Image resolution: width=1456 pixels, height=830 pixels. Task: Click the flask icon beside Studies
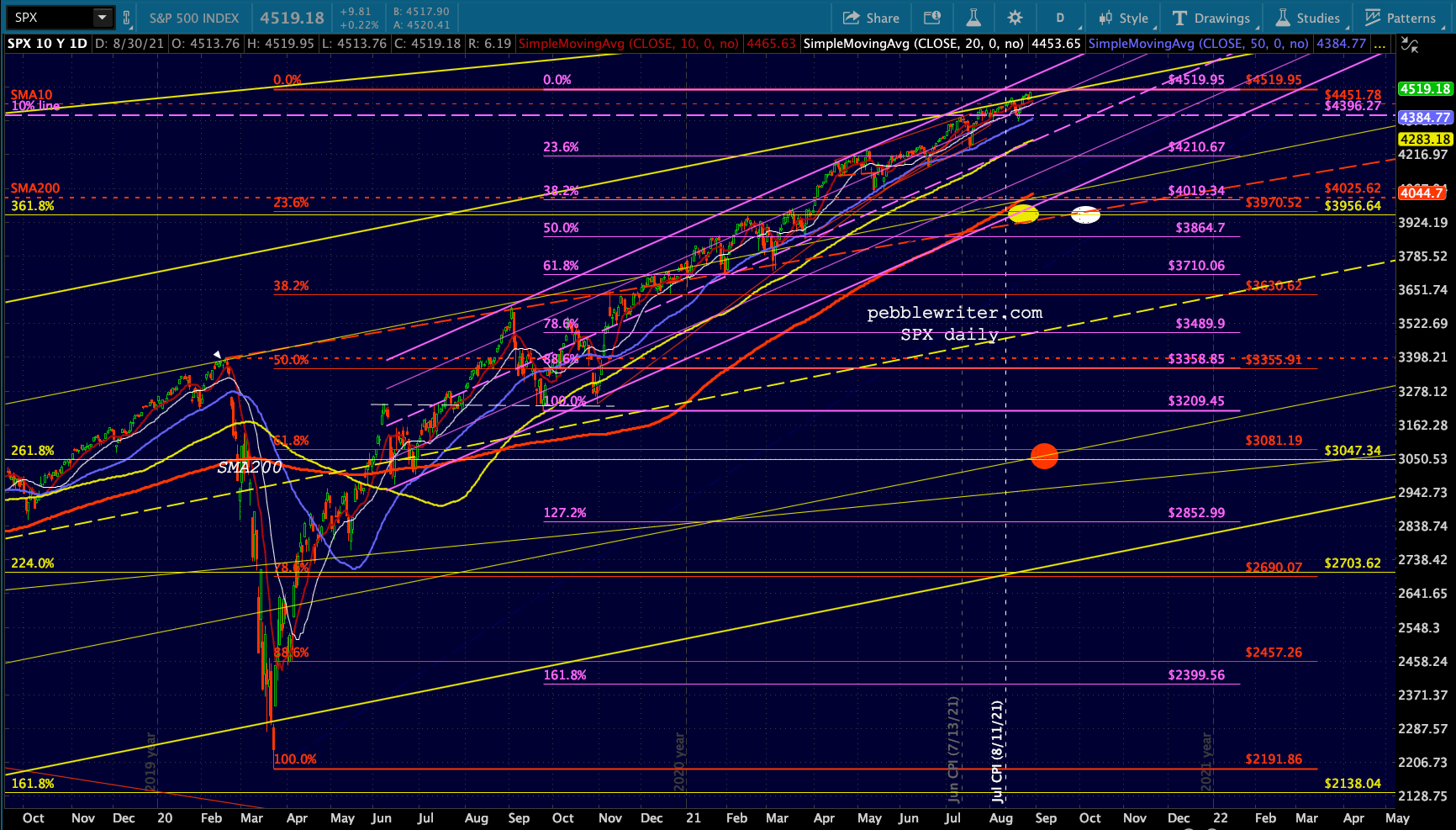(x=1283, y=18)
